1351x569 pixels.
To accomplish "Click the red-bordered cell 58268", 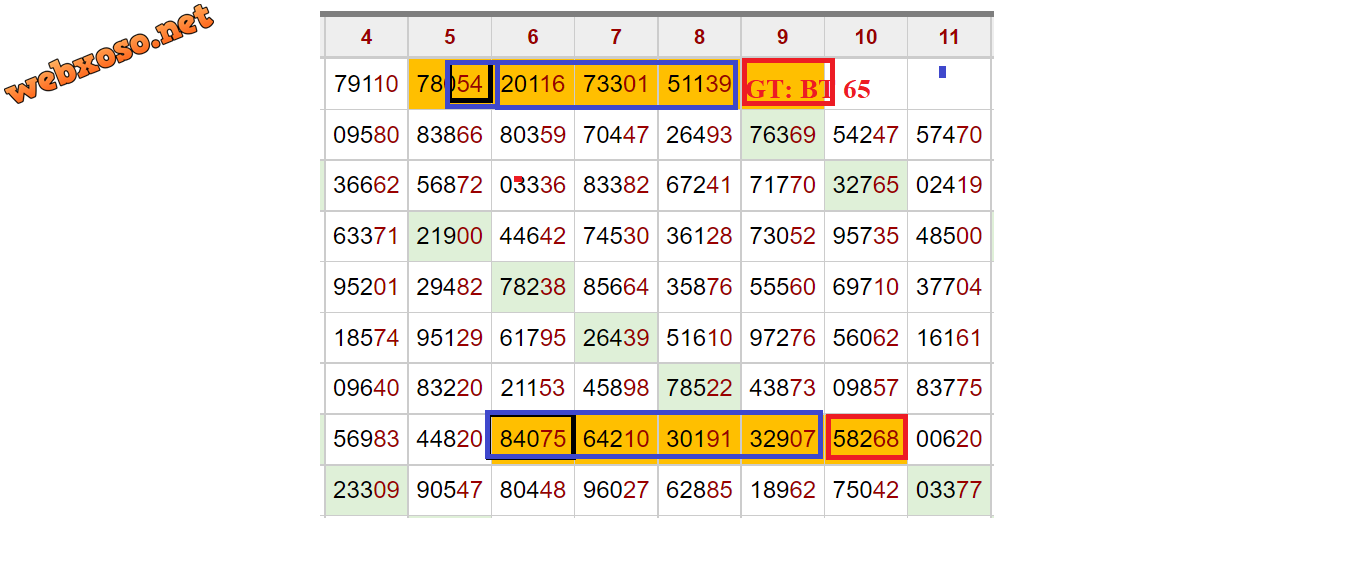I will click(866, 440).
